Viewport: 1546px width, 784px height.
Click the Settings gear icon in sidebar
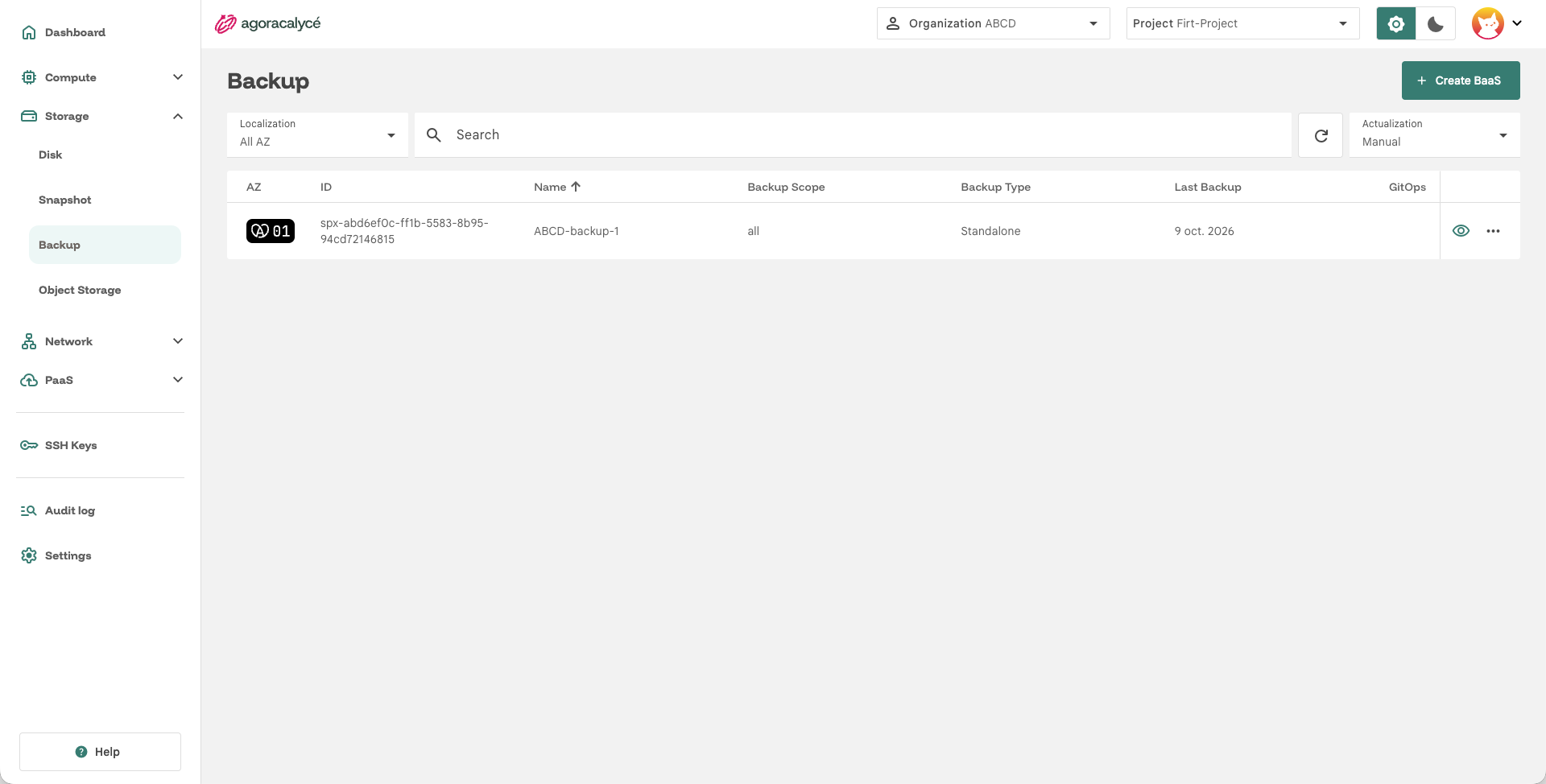29,555
